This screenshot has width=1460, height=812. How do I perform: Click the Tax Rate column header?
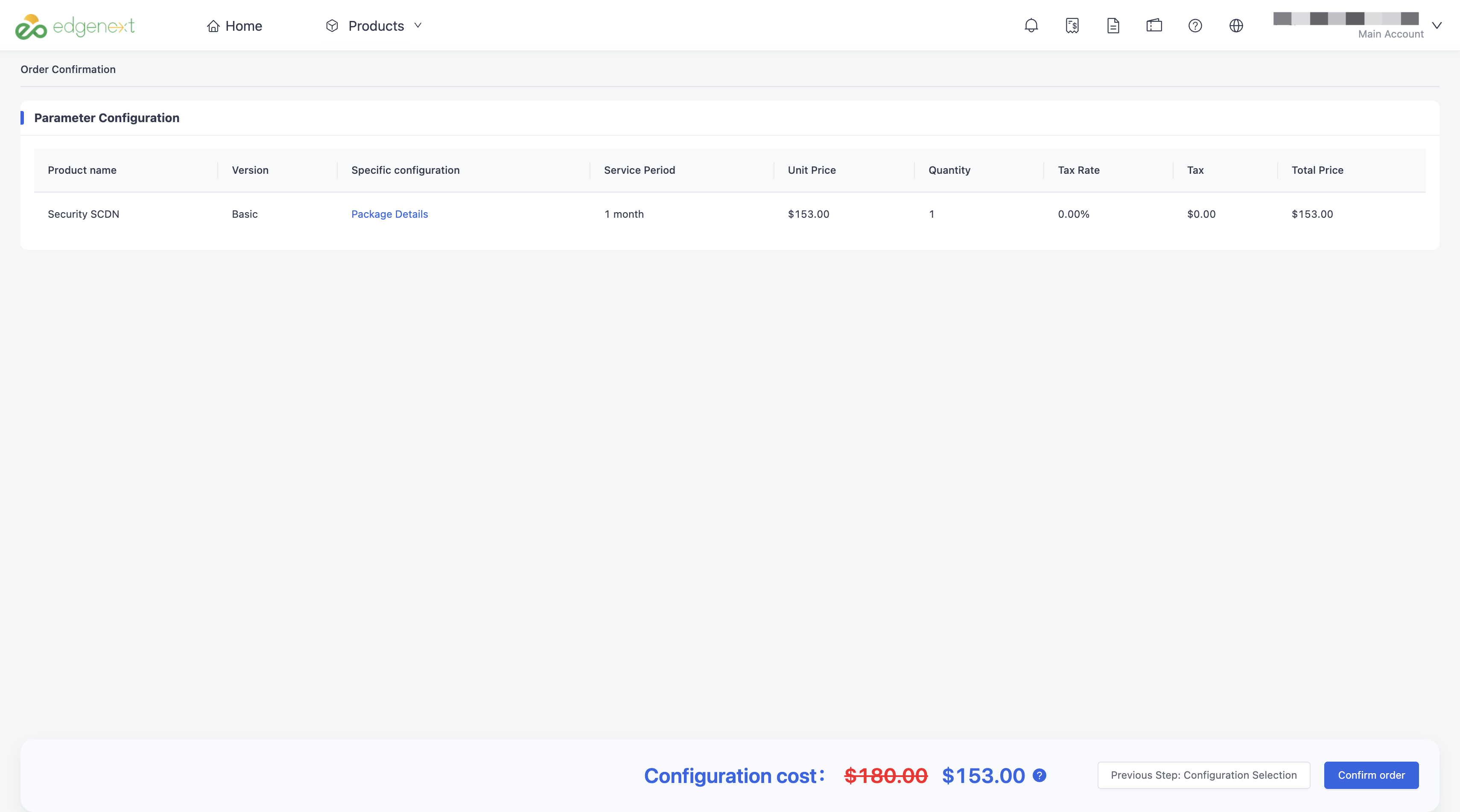tap(1078, 170)
